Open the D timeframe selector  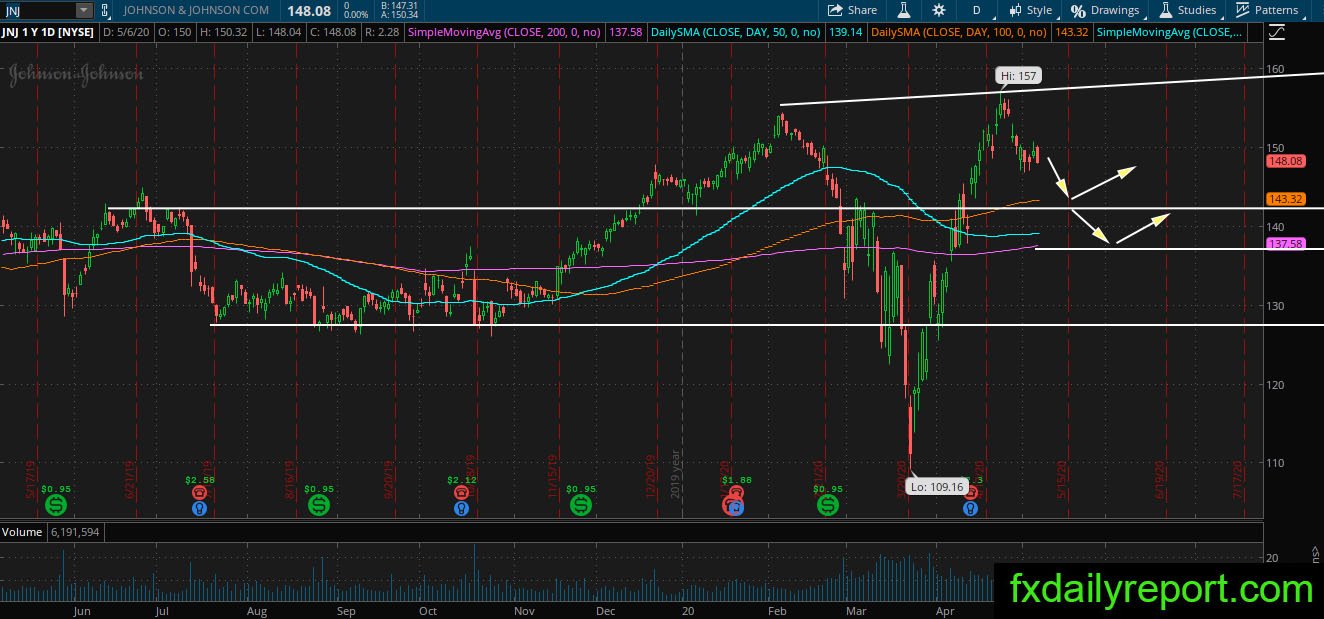pyautogui.click(x=976, y=10)
